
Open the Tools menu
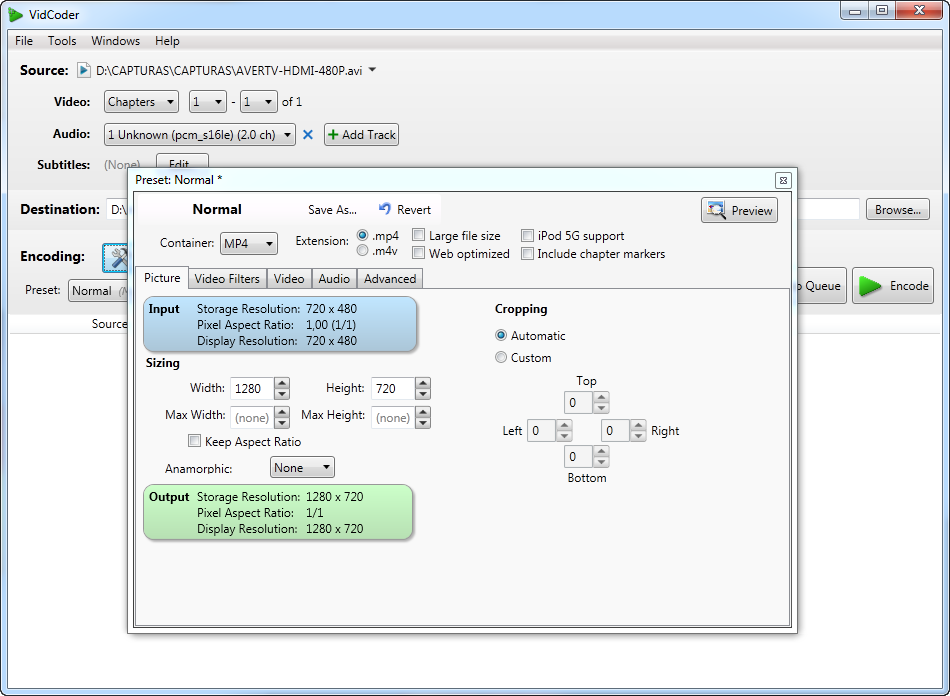point(62,41)
